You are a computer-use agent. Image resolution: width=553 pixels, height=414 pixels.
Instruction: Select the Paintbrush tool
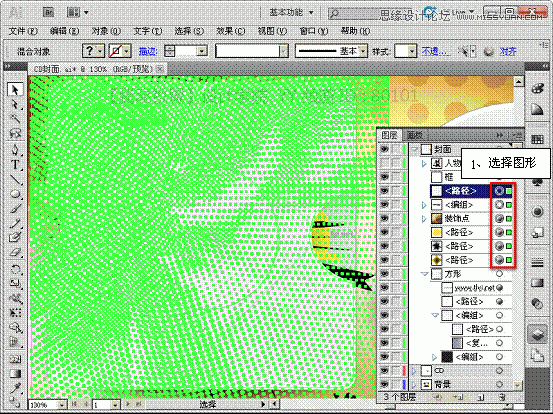(x=15, y=209)
